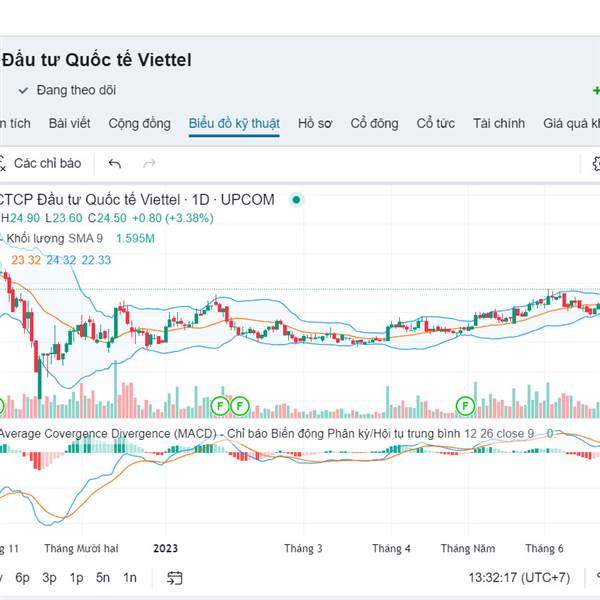
Task: Open the go-to-date calendar icon
Action: pyautogui.click(x=175, y=578)
